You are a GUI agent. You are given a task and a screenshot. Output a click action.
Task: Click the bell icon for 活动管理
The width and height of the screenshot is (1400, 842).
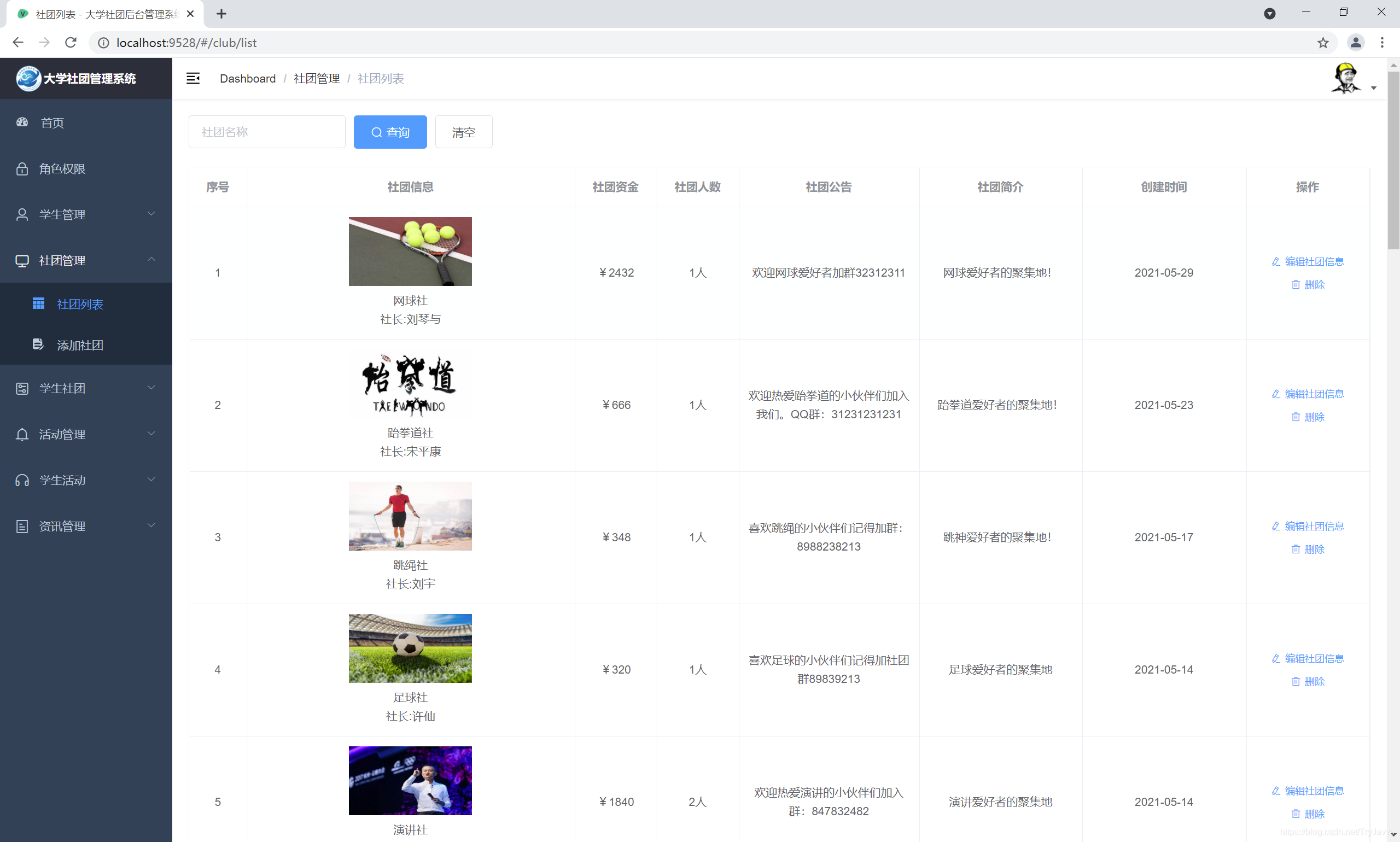22,434
